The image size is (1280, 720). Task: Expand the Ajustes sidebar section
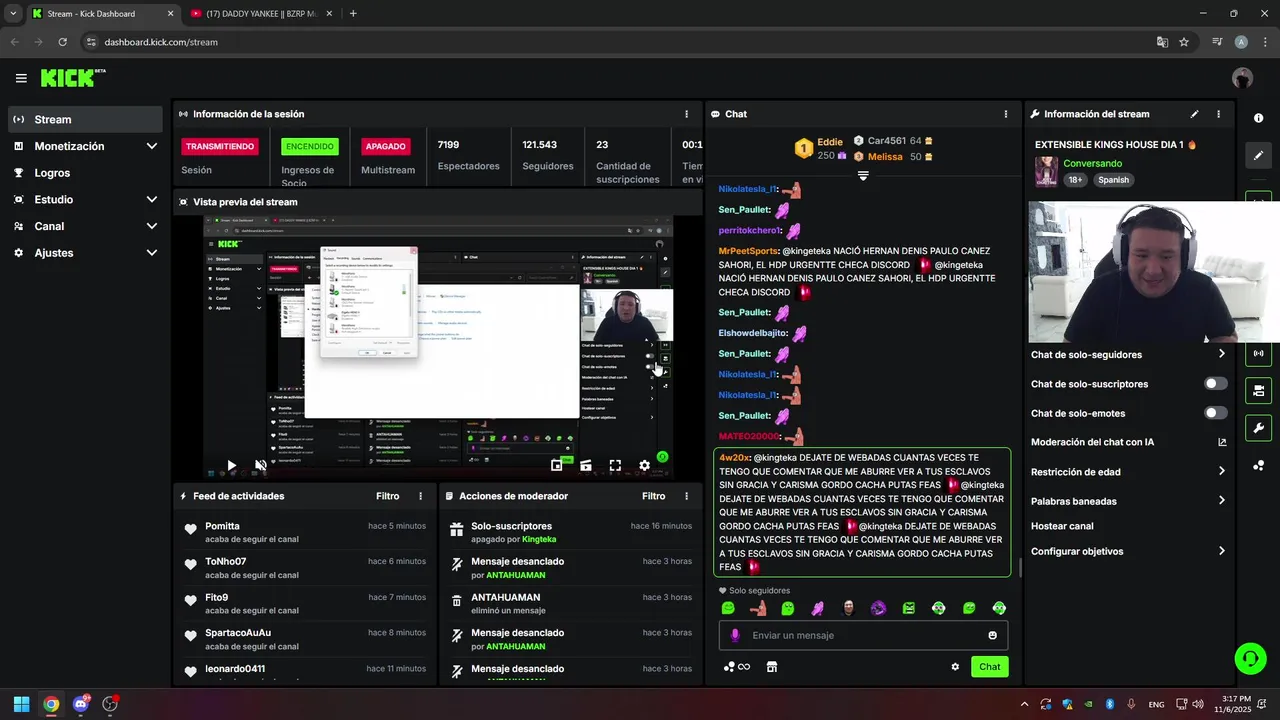pos(152,253)
